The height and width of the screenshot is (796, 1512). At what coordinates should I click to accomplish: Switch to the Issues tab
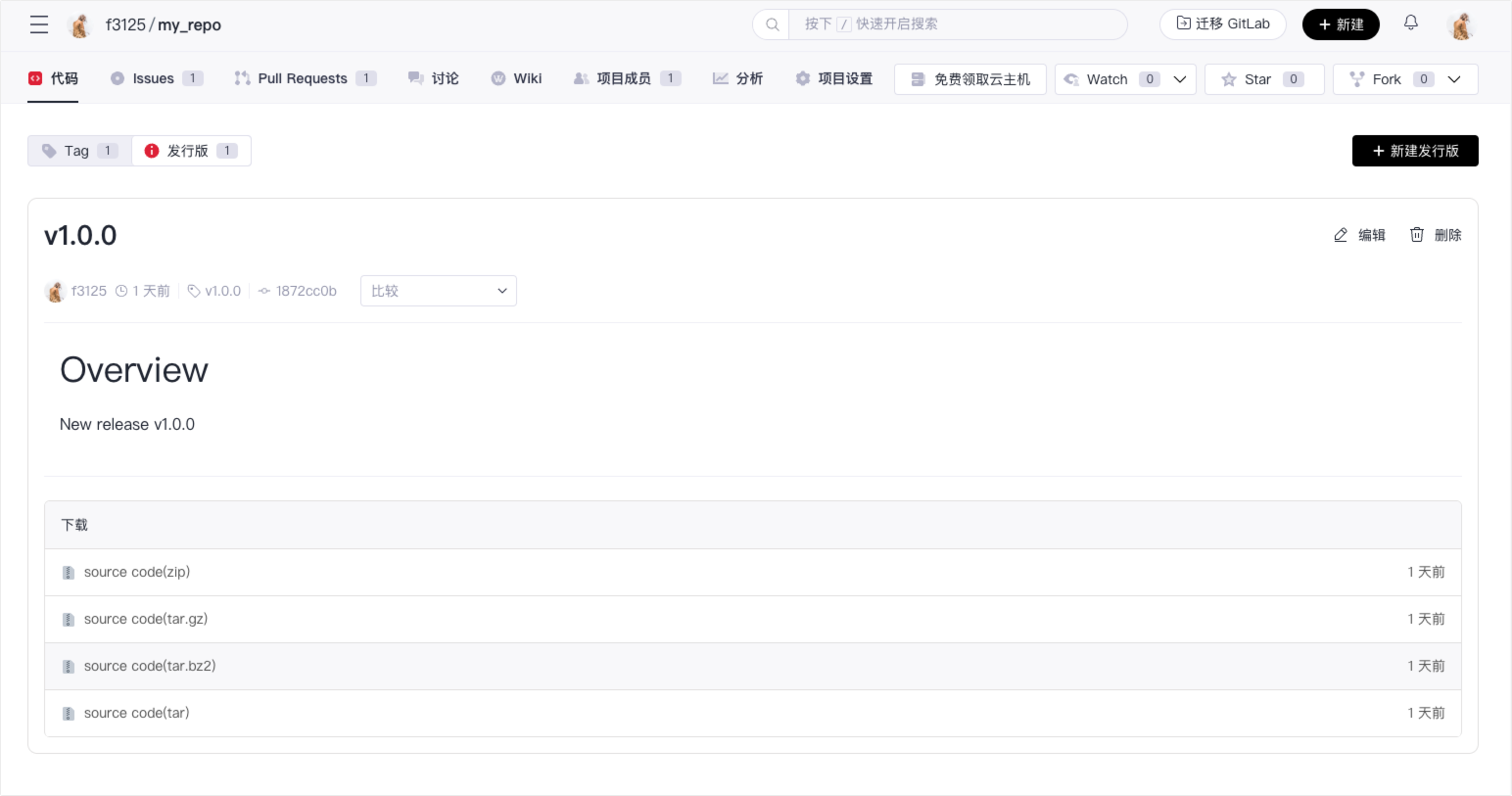(154, 78)
